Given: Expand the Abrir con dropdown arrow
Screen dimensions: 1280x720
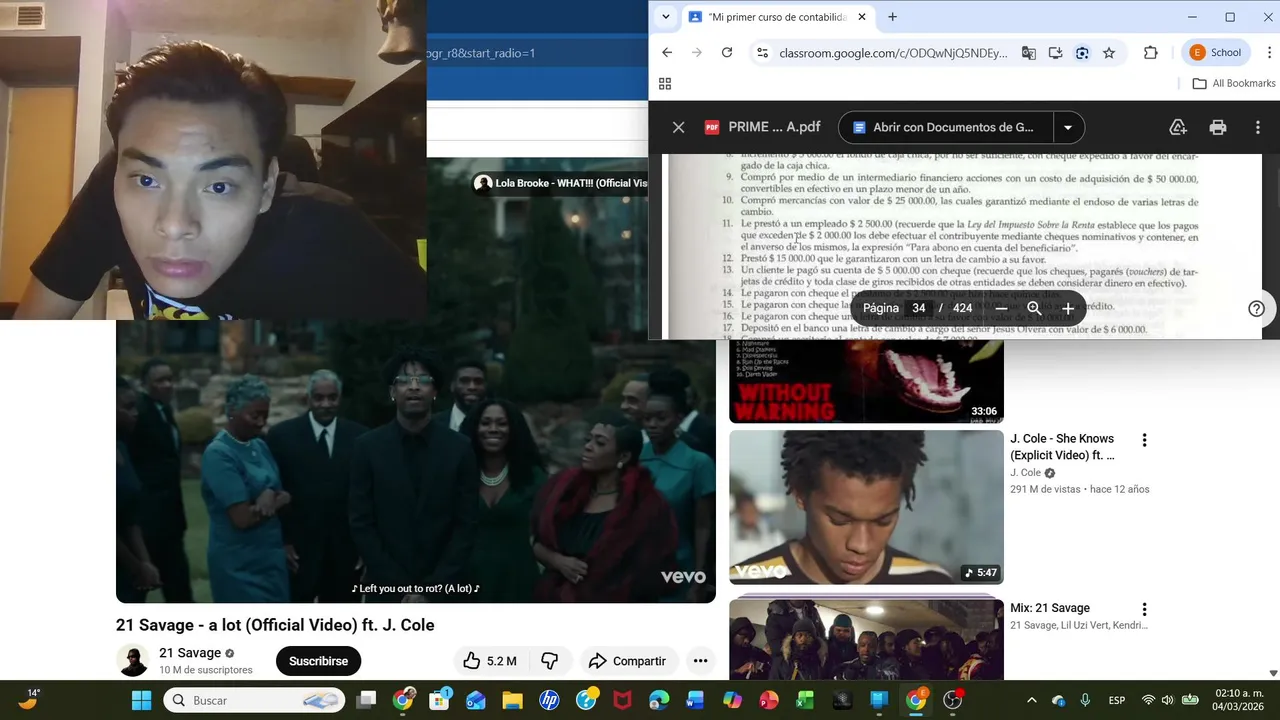Looking at the screenshot, I should coord(1068,127).
